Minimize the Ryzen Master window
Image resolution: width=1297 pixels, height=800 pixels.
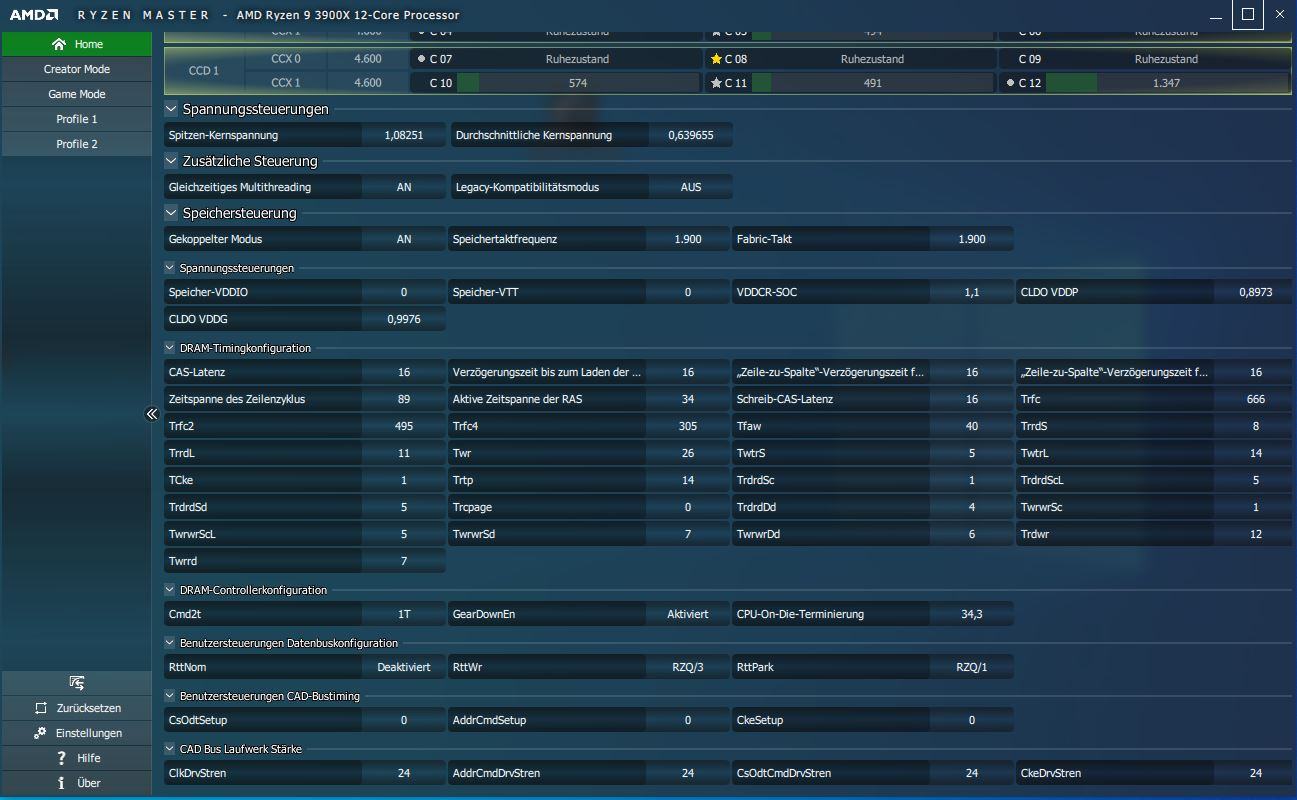(1216, 15)
